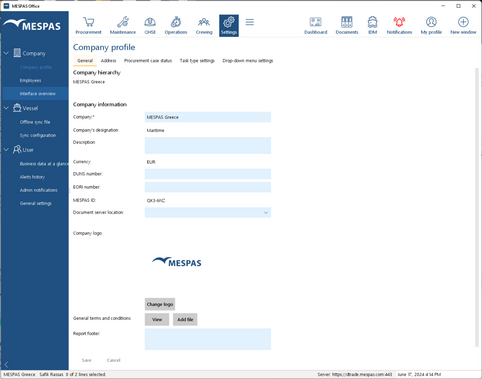Click the MESPAS logo in sidebar
Screen dimensions: 482x379
click(32, 25)
